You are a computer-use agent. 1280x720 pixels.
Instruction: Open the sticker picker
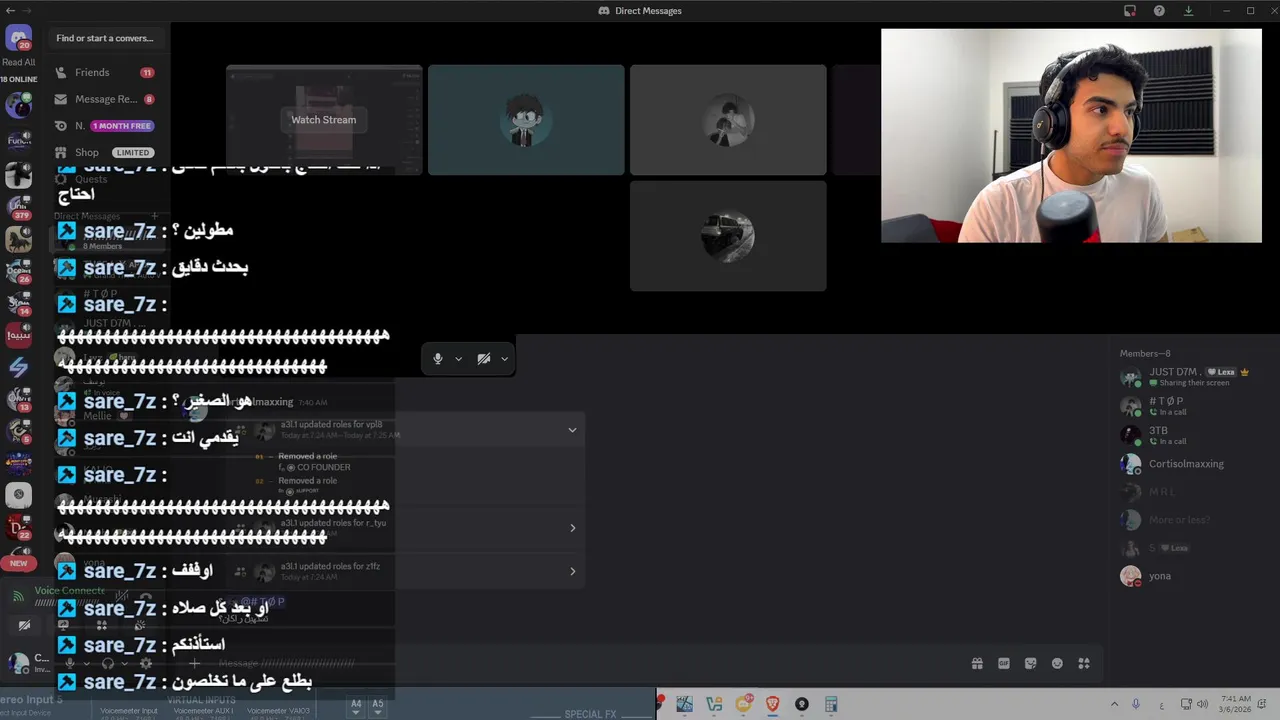1031,663
